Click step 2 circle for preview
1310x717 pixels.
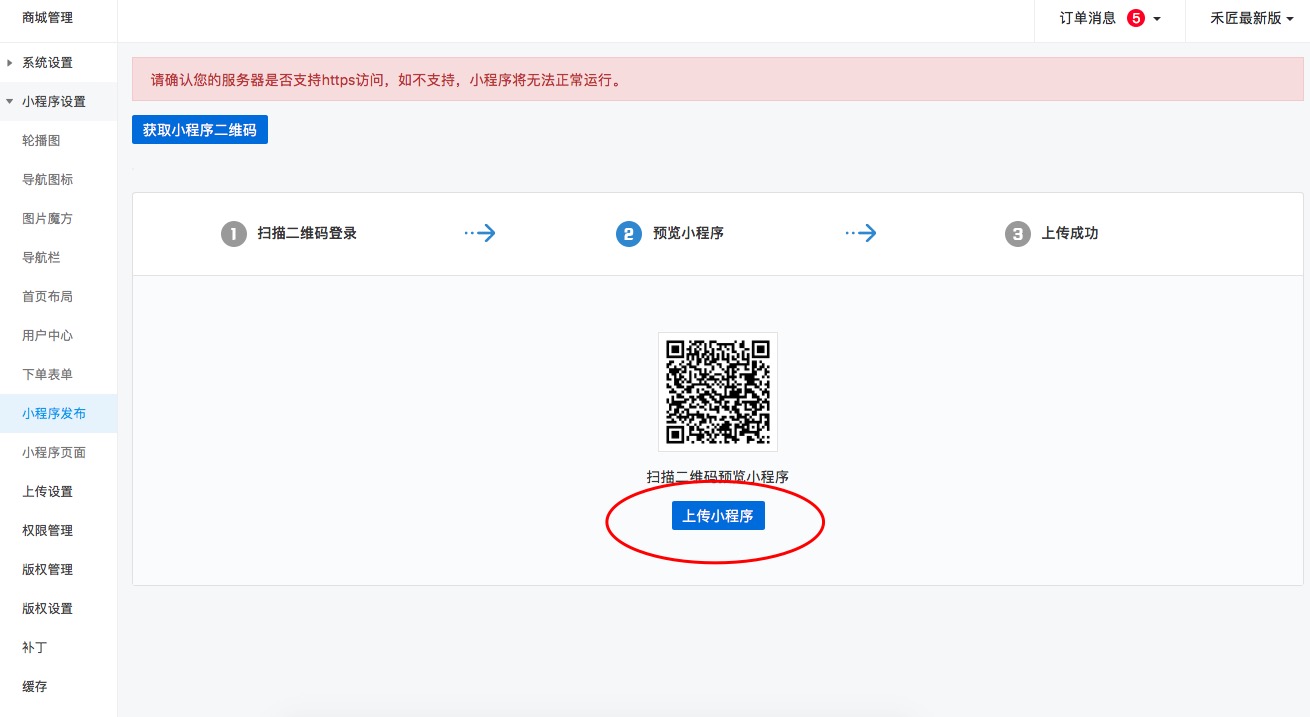tap(628, 234)
